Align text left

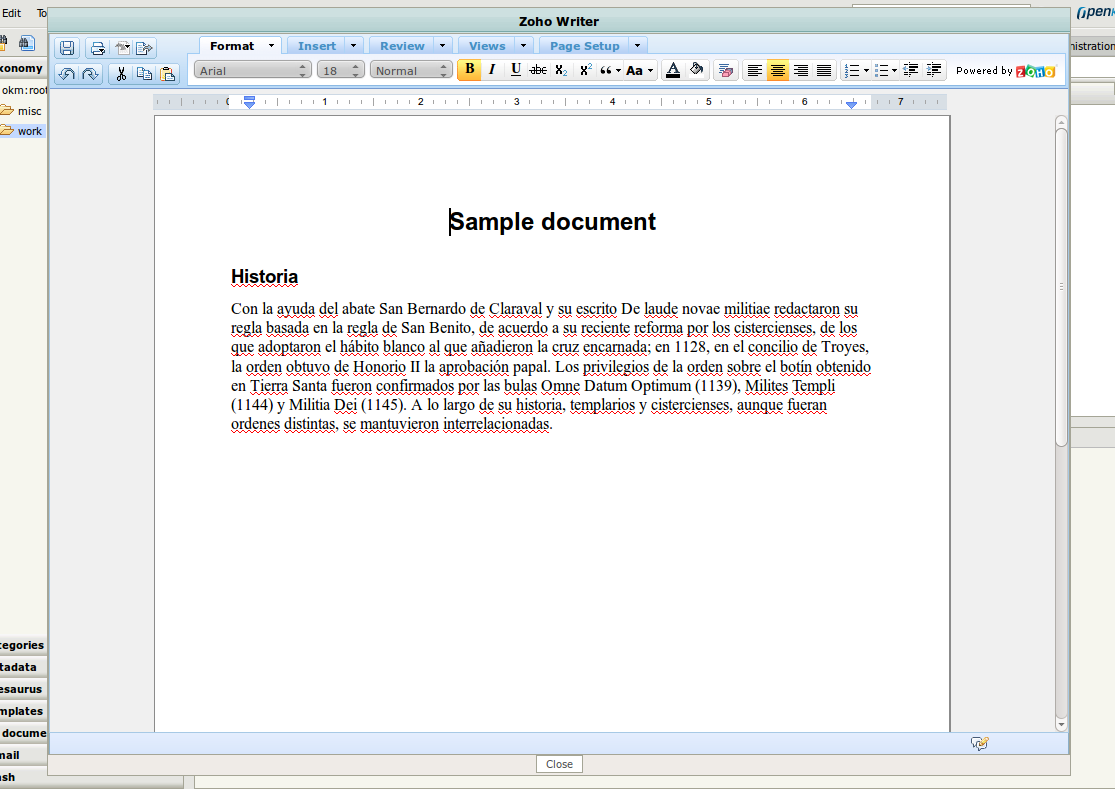click(x=754, y=70)
